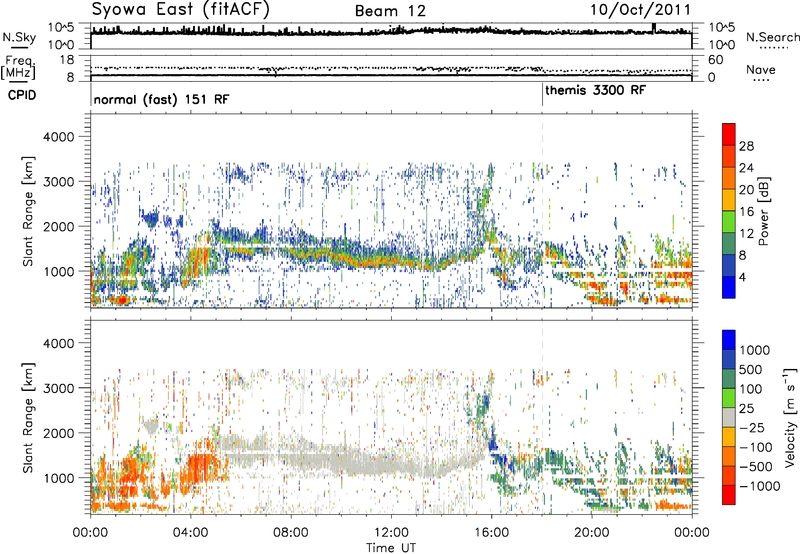Click the 'Slant Range [km]' label of the power panel
The height and width of the screenshot is (554, 800).
tap(28, 211)
